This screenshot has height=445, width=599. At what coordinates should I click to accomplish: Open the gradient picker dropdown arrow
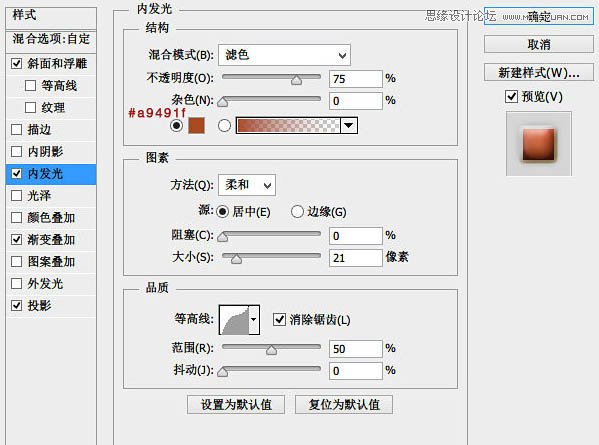pos(348,125)
